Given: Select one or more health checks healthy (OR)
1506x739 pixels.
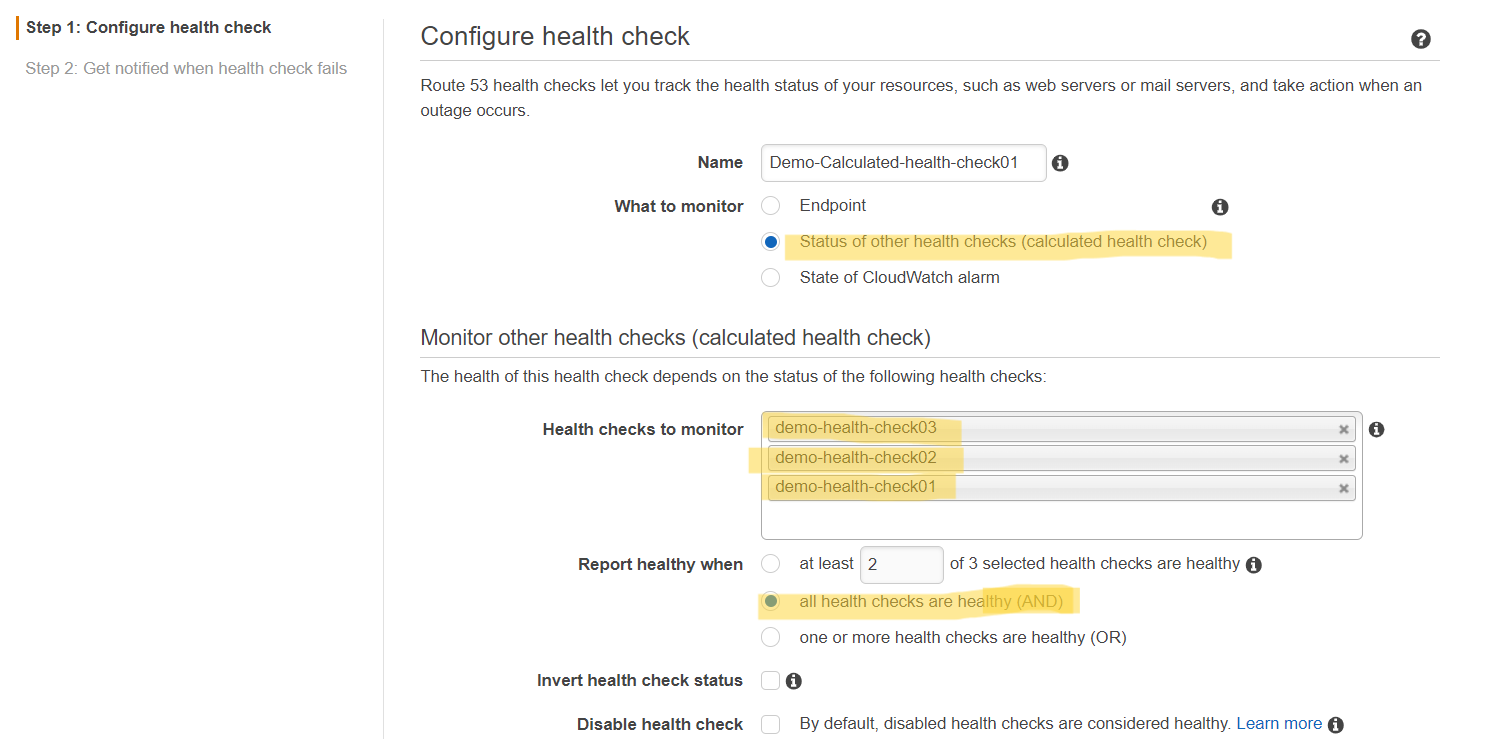Looking at the screenshot, I should click(770, 637).
